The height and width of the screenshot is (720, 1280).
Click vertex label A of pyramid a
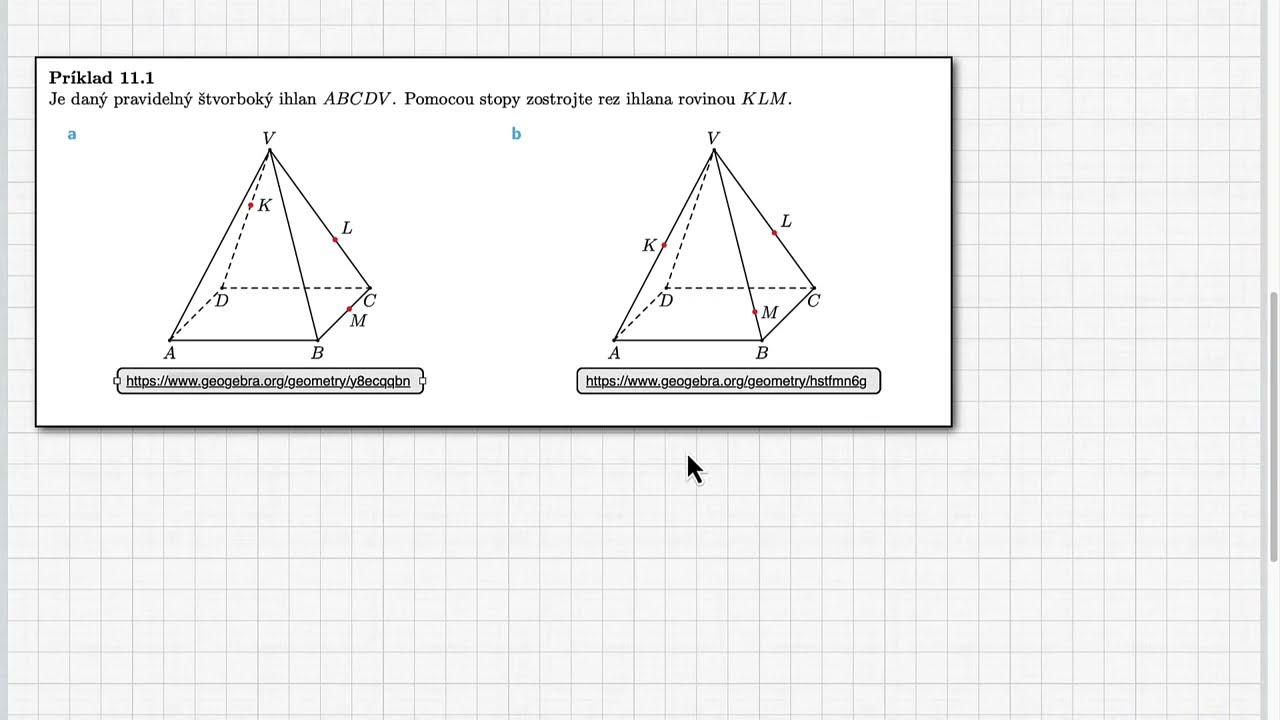170,352
